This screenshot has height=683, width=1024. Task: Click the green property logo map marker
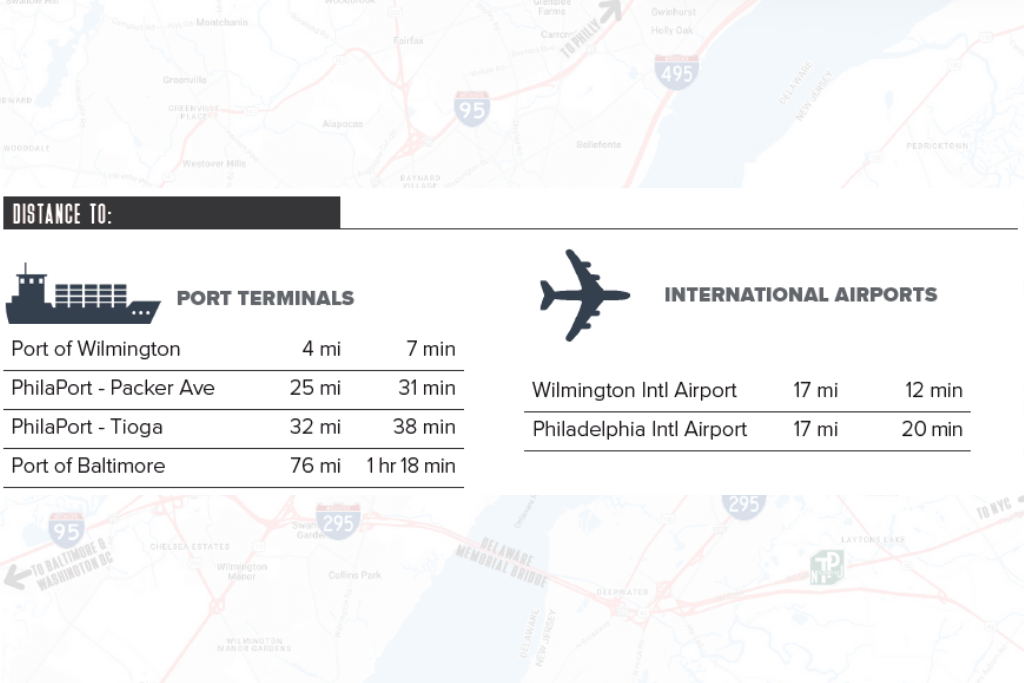coord(826,567)
